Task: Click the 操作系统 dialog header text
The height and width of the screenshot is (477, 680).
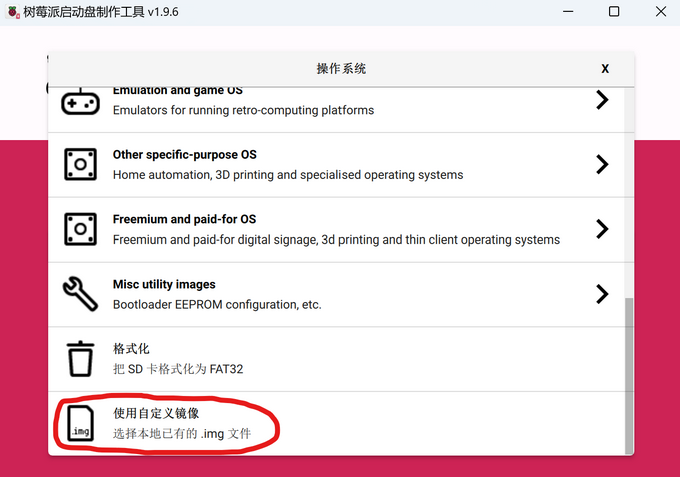Action: pos(341,69)
